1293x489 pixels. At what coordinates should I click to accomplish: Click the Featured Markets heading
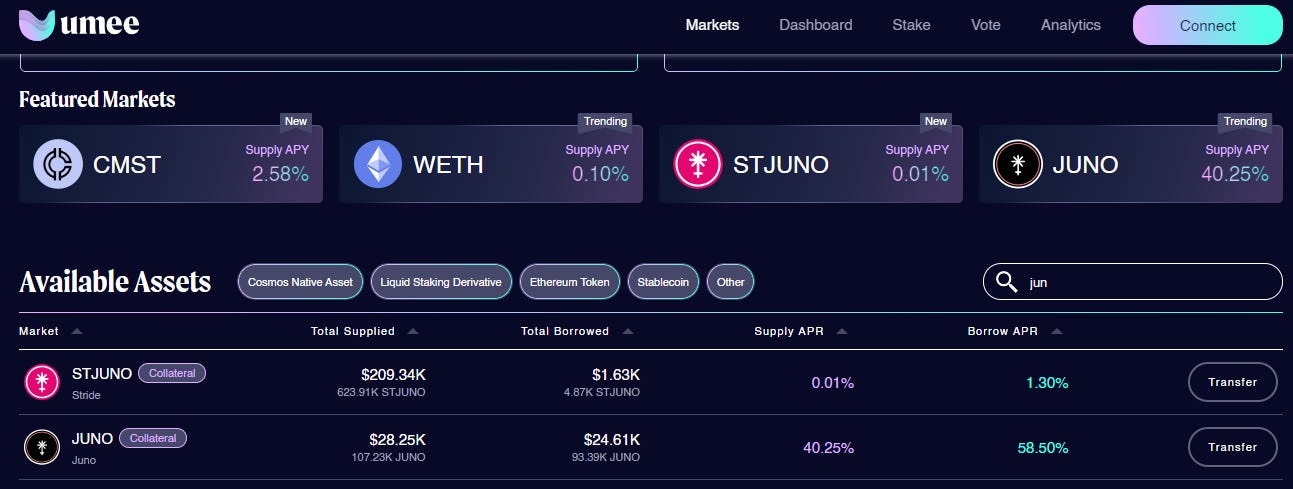pyautogui.click(x=97, y=99)
